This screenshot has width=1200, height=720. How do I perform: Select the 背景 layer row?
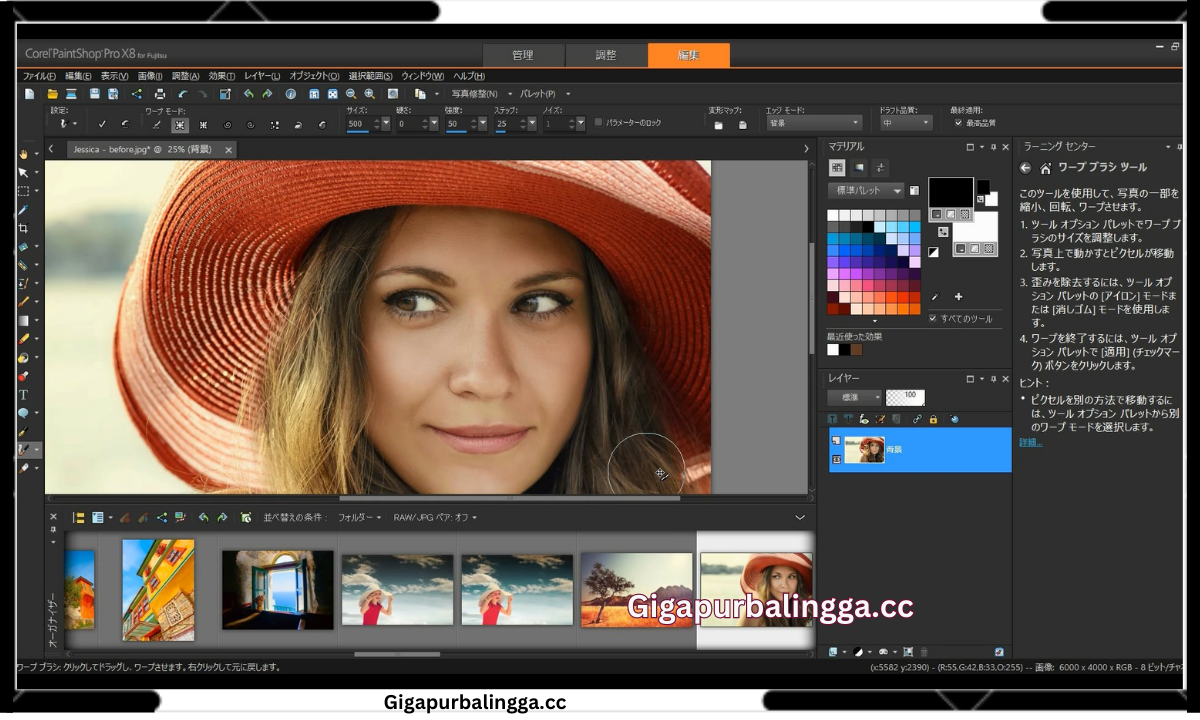pos(919,450)
